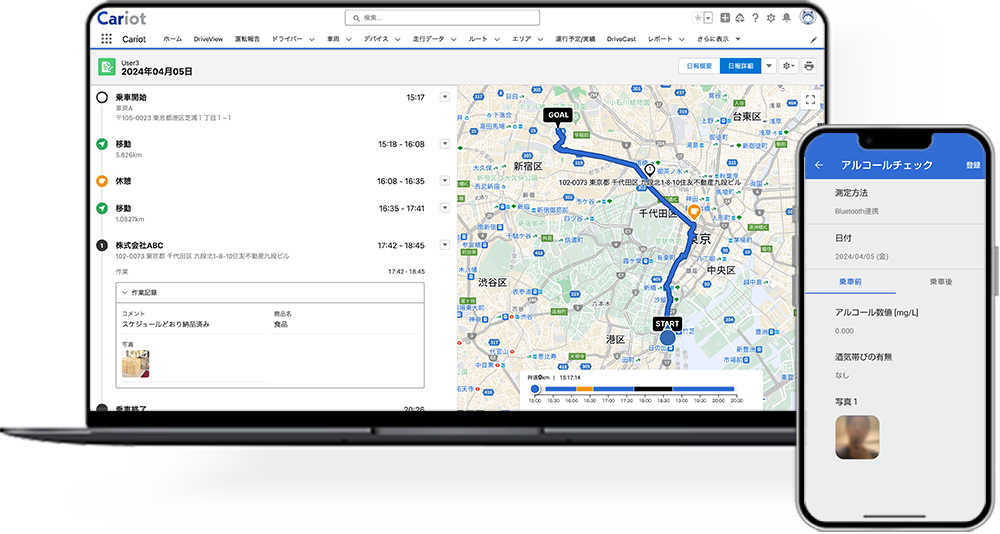Open the app launcher grid icon

[x=107, y=39]
